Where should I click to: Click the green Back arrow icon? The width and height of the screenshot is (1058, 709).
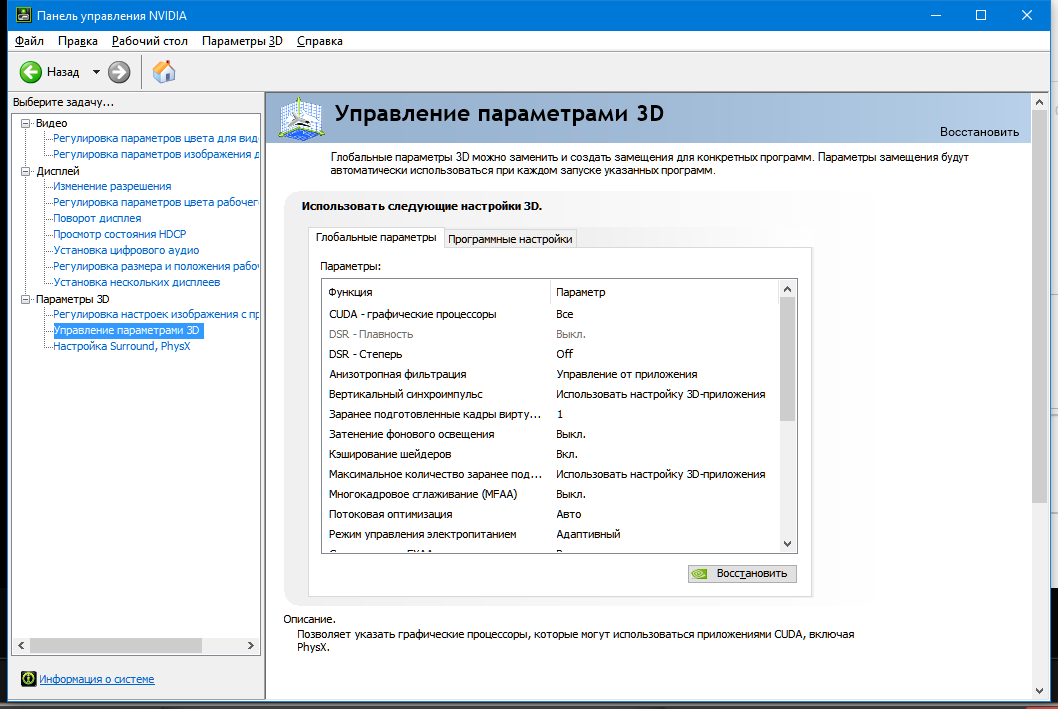[30, 72]
